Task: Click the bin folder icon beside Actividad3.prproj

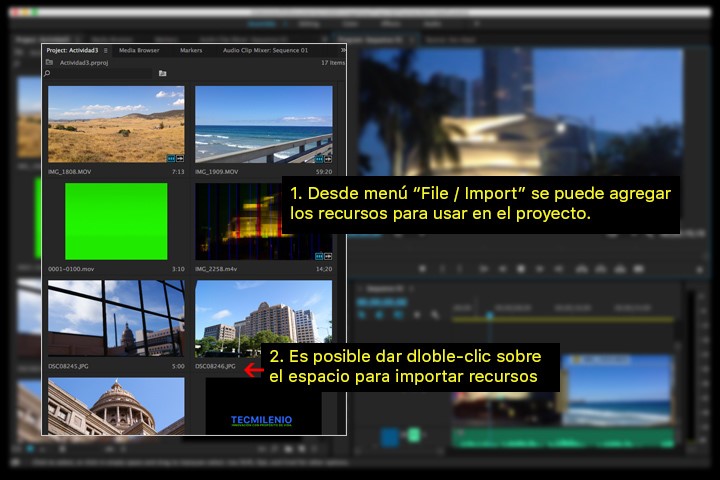Action: [50, 62]
